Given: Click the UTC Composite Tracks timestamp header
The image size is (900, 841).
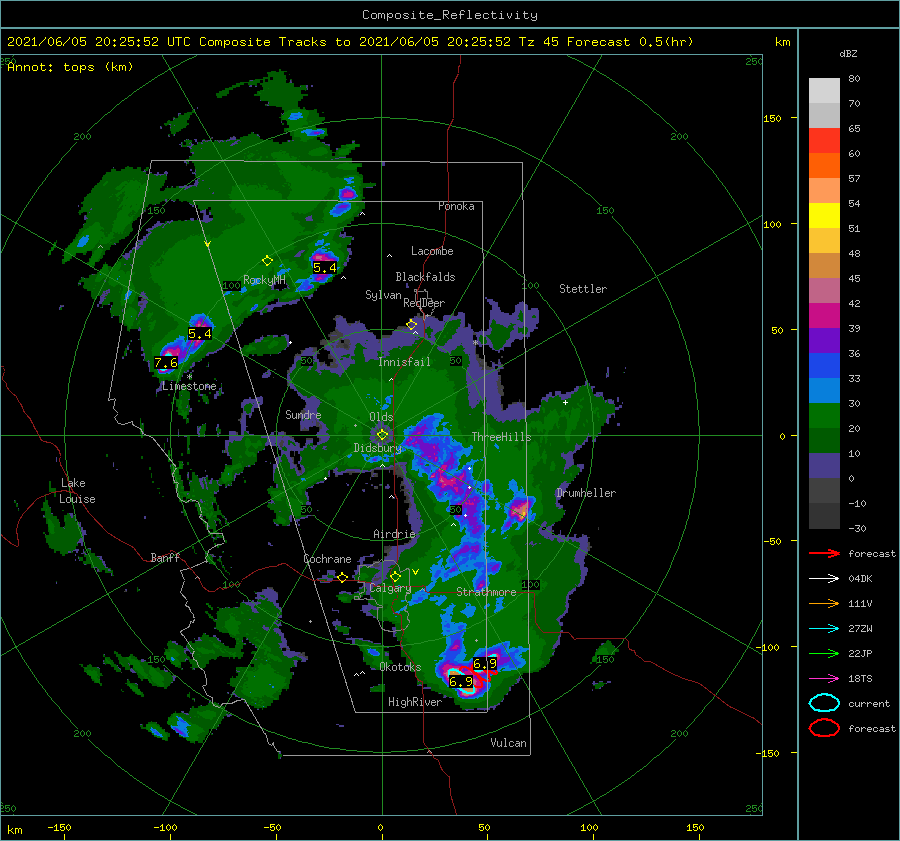Looking at the screenshot, I should (350, 42).
